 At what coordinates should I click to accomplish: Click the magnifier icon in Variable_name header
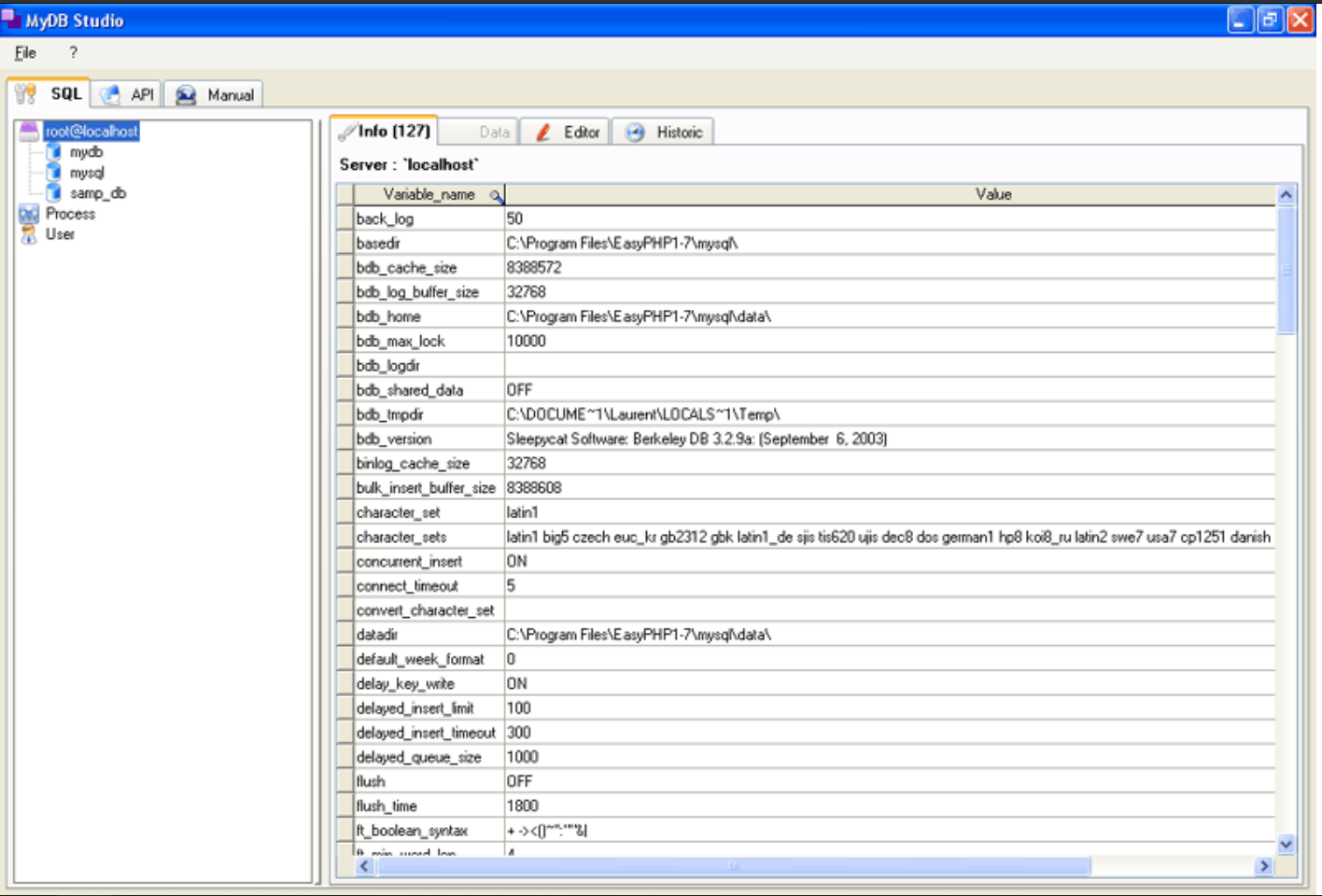point(496,195)
